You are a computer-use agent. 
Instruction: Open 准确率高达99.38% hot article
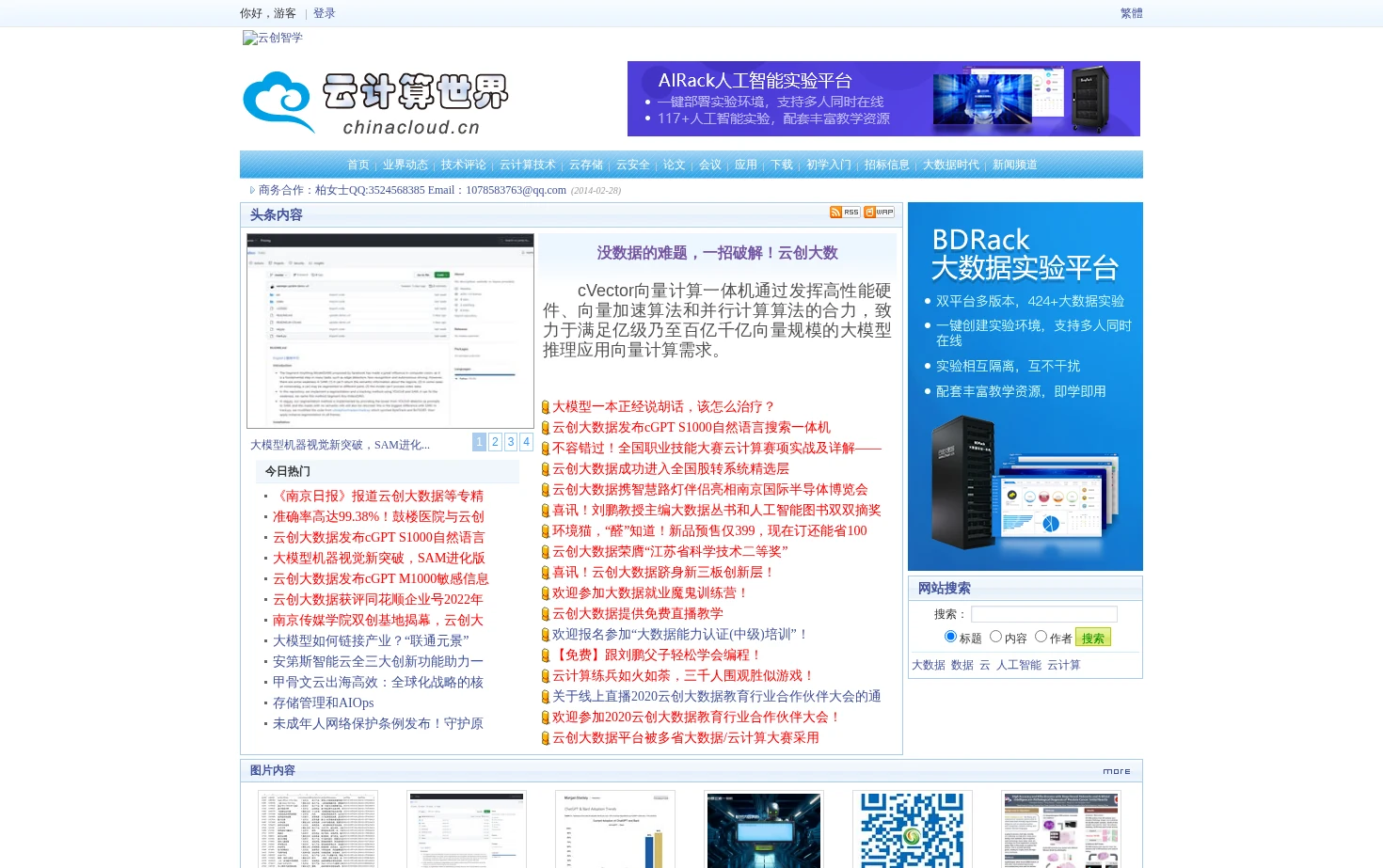coord(378,516)
